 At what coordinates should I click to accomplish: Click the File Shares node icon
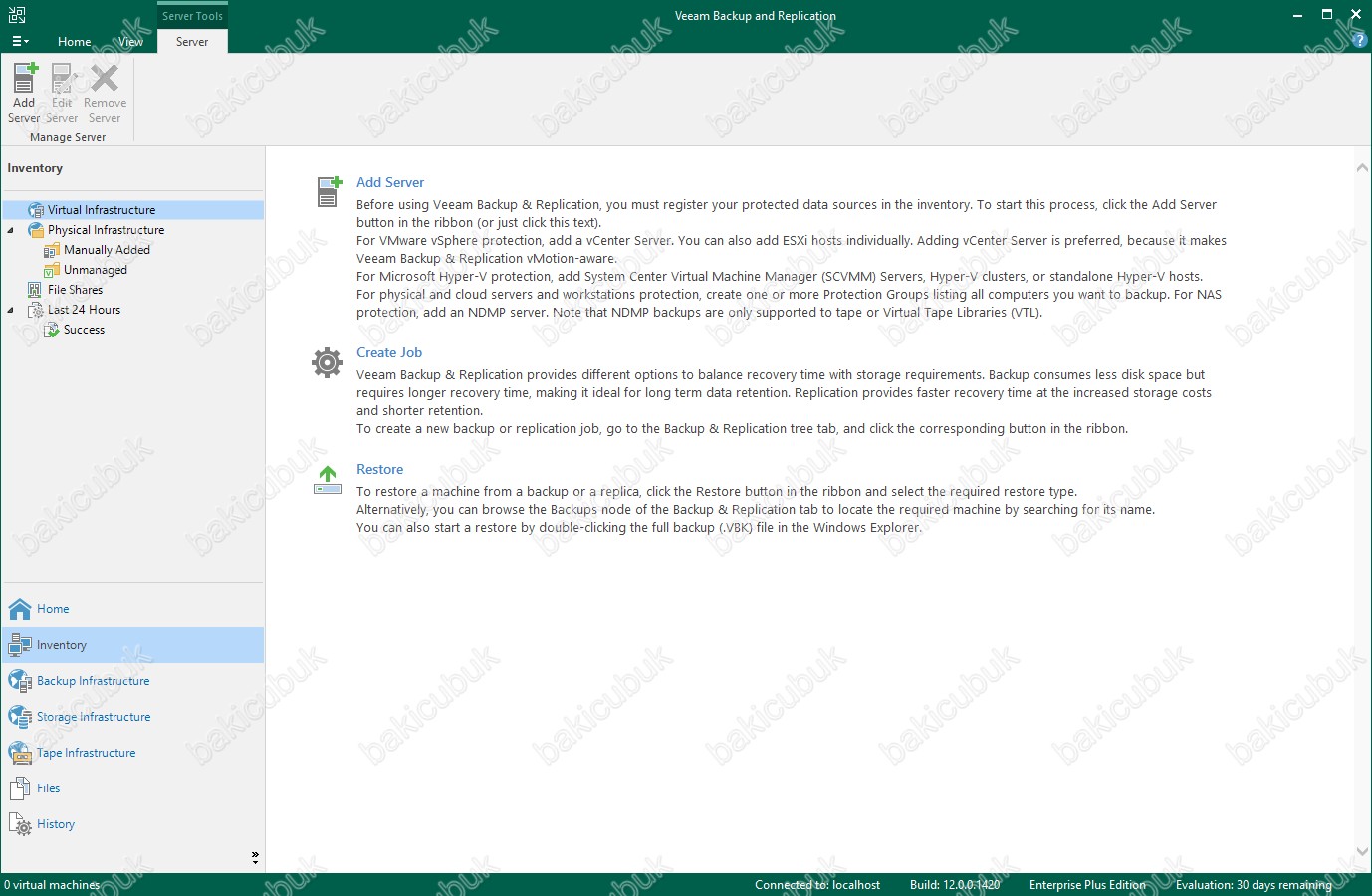click(x=35, y=290)
